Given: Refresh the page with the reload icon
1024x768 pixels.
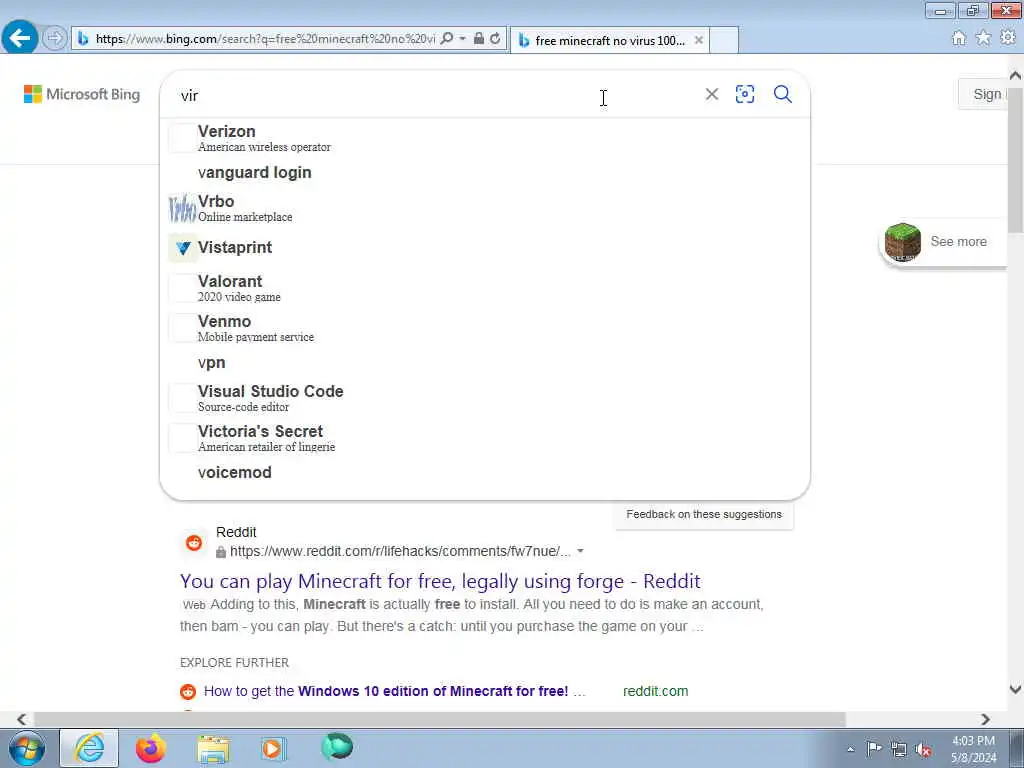Looking at the screenshot, I should 496,39.
